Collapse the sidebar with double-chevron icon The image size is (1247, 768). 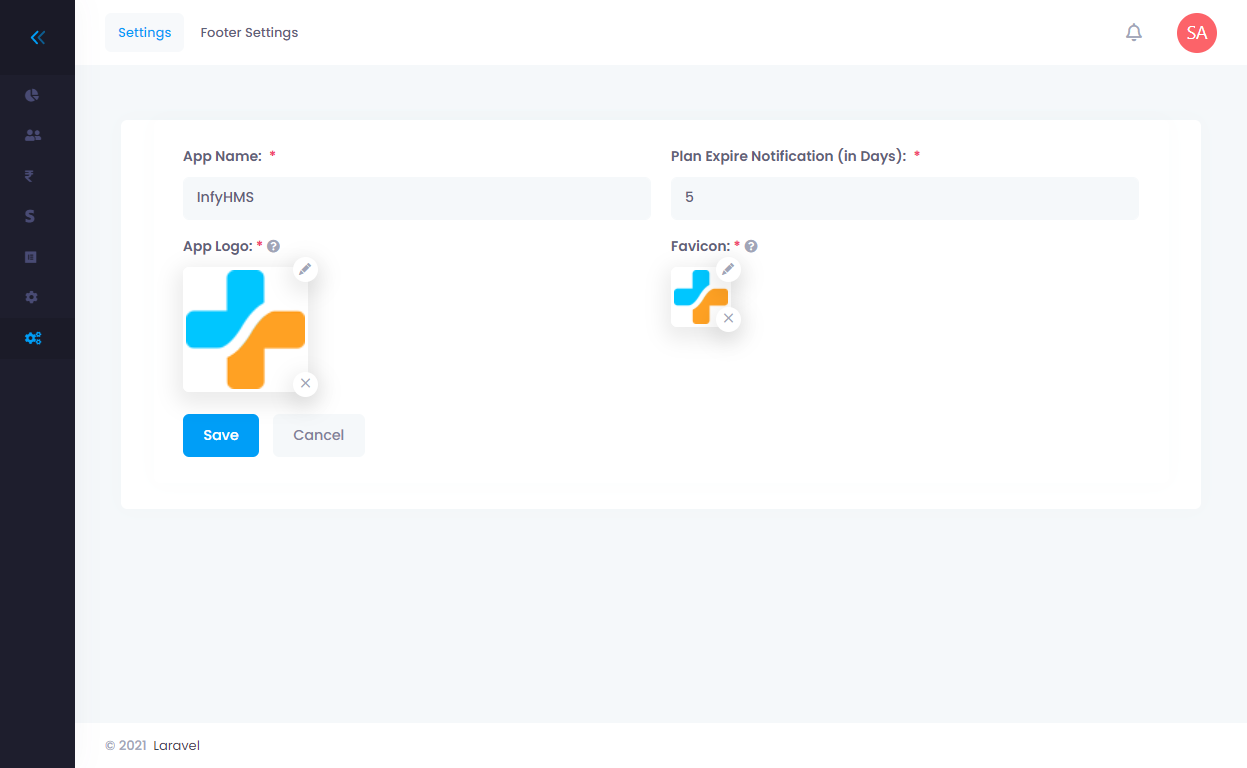pos(37,37)
